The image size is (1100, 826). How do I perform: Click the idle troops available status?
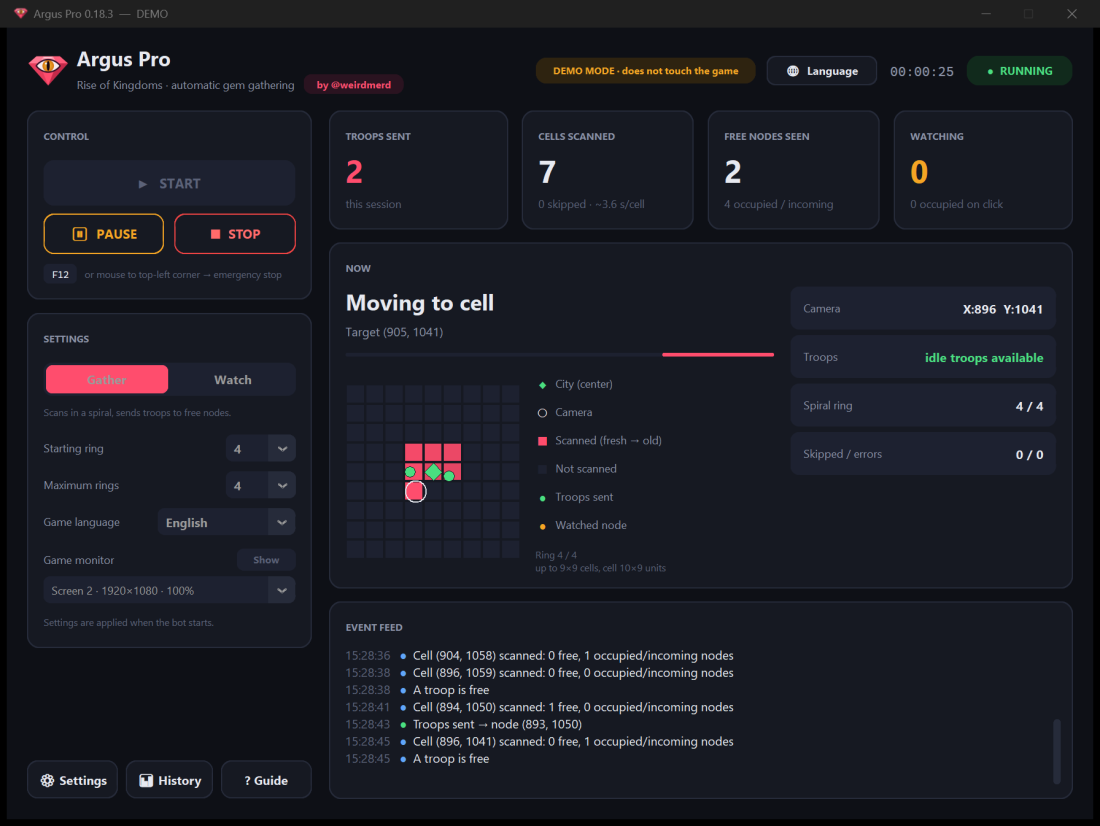pyautogui.click(x=984, y=358)
